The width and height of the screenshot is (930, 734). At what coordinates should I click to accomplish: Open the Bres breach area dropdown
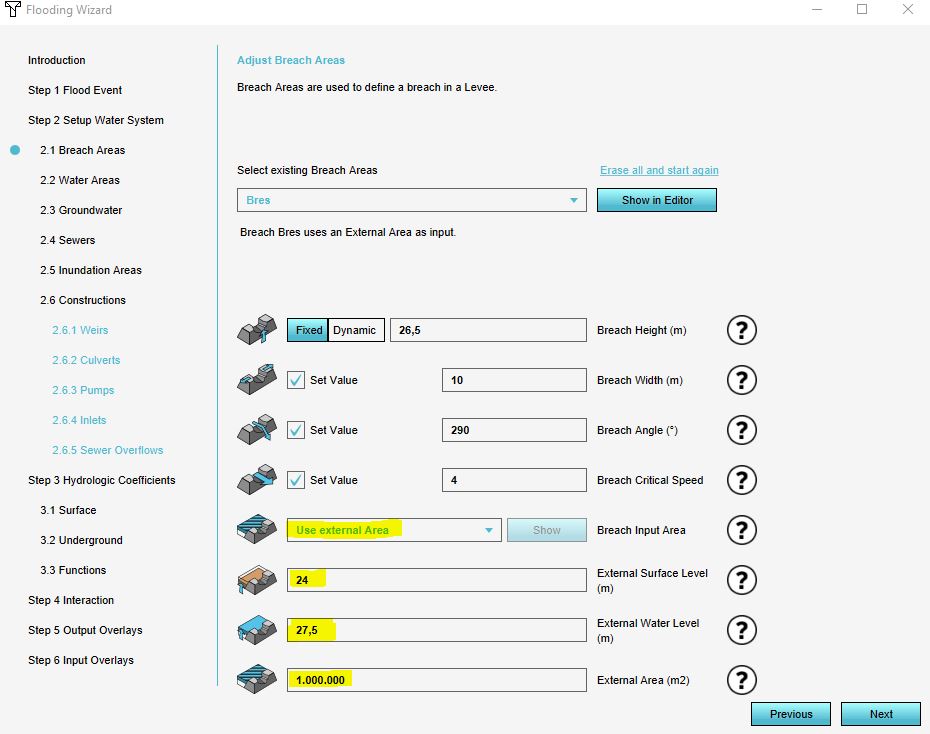(411, 200)
